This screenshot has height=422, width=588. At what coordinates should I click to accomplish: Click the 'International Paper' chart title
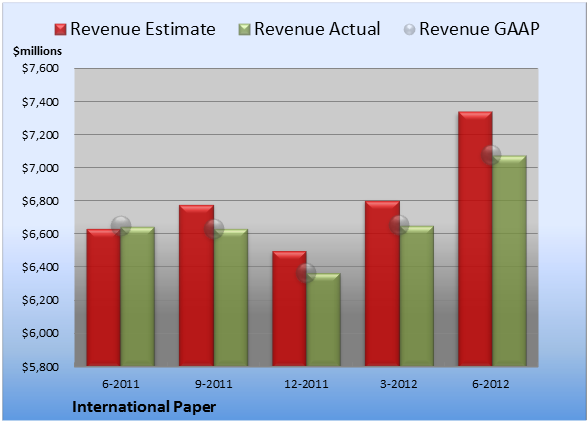coord(144,407)
